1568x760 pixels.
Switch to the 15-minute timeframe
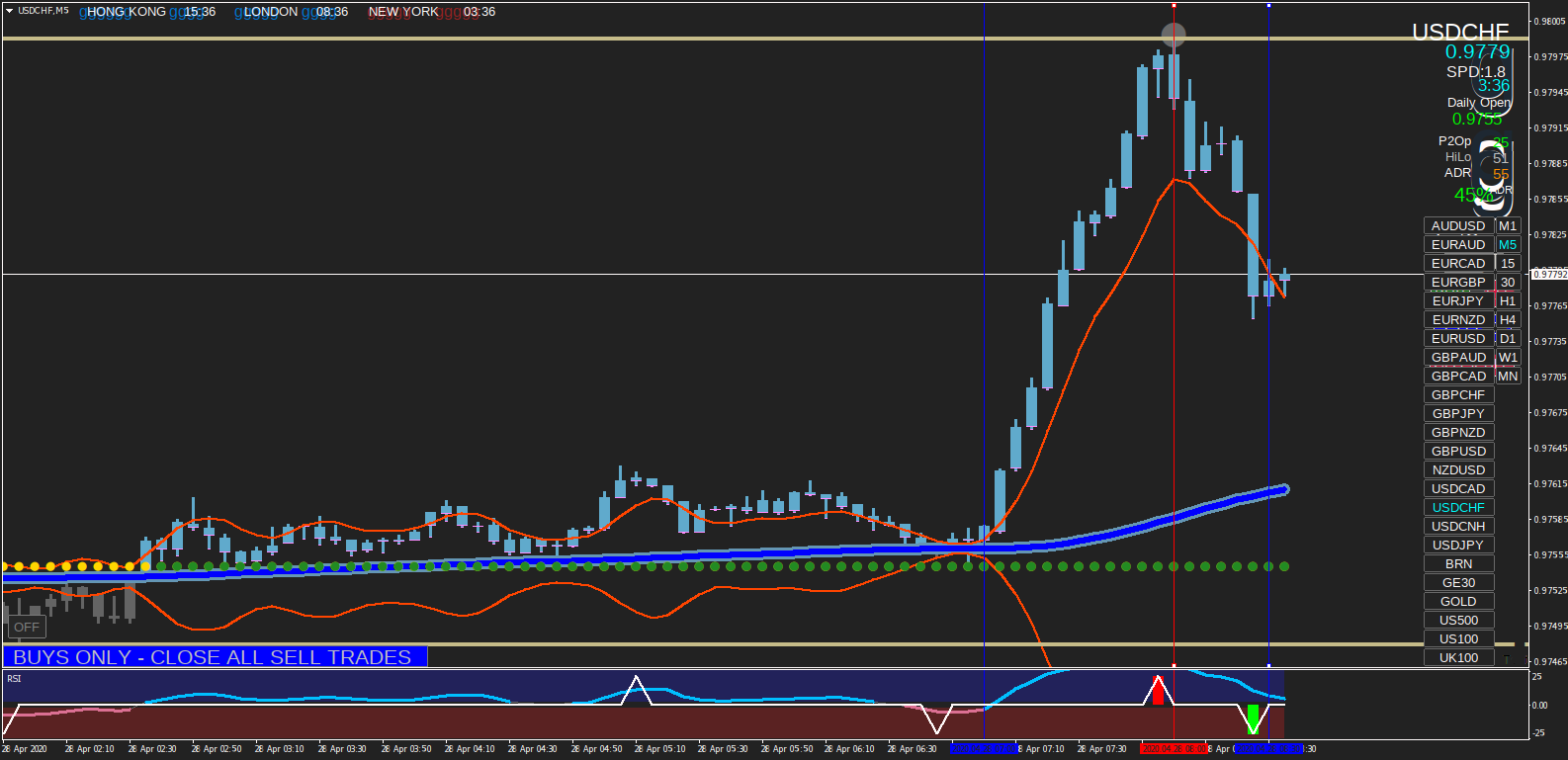(x=1508, y=264)
